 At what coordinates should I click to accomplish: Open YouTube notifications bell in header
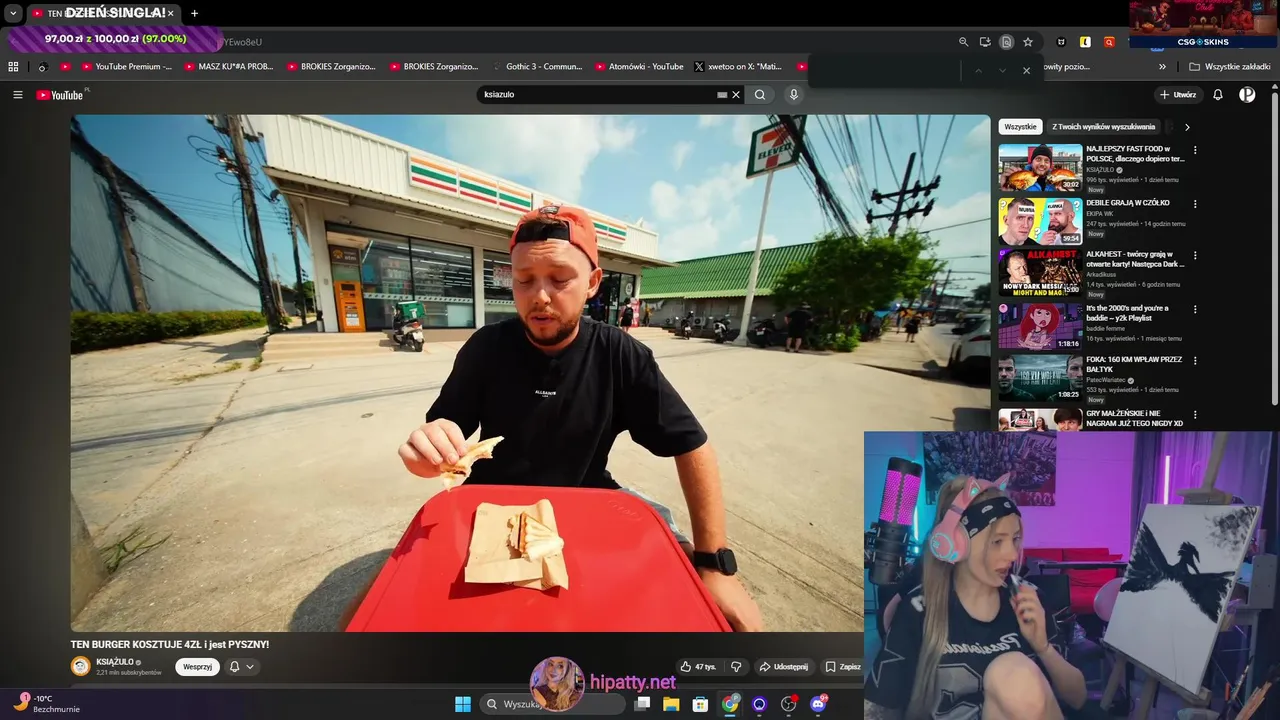tap(1218, 95)
